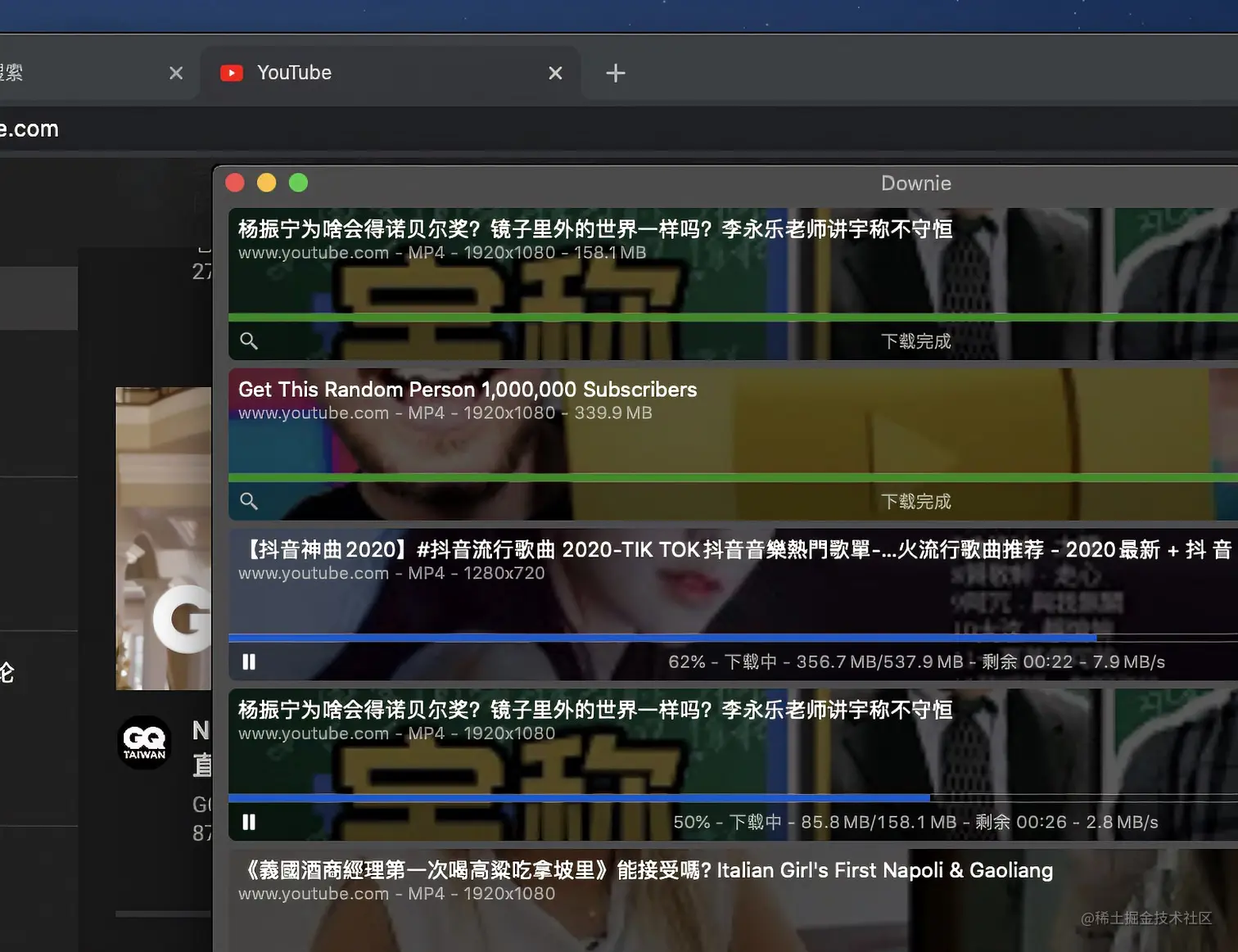Click the progress bar of the 537.9 MB download
1238x952 pixels.
733,637
